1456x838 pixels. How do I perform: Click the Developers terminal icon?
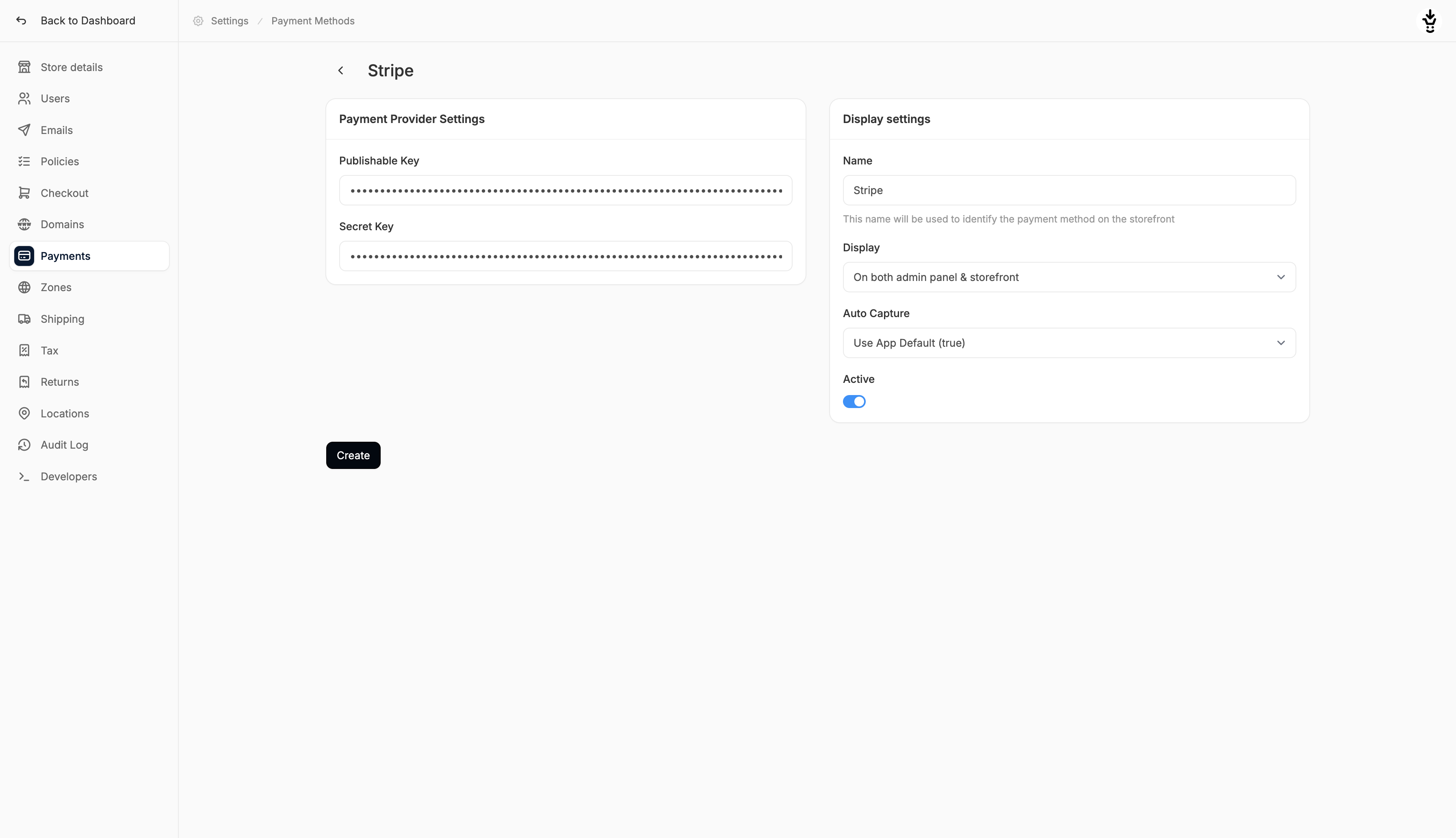(24, 477)
